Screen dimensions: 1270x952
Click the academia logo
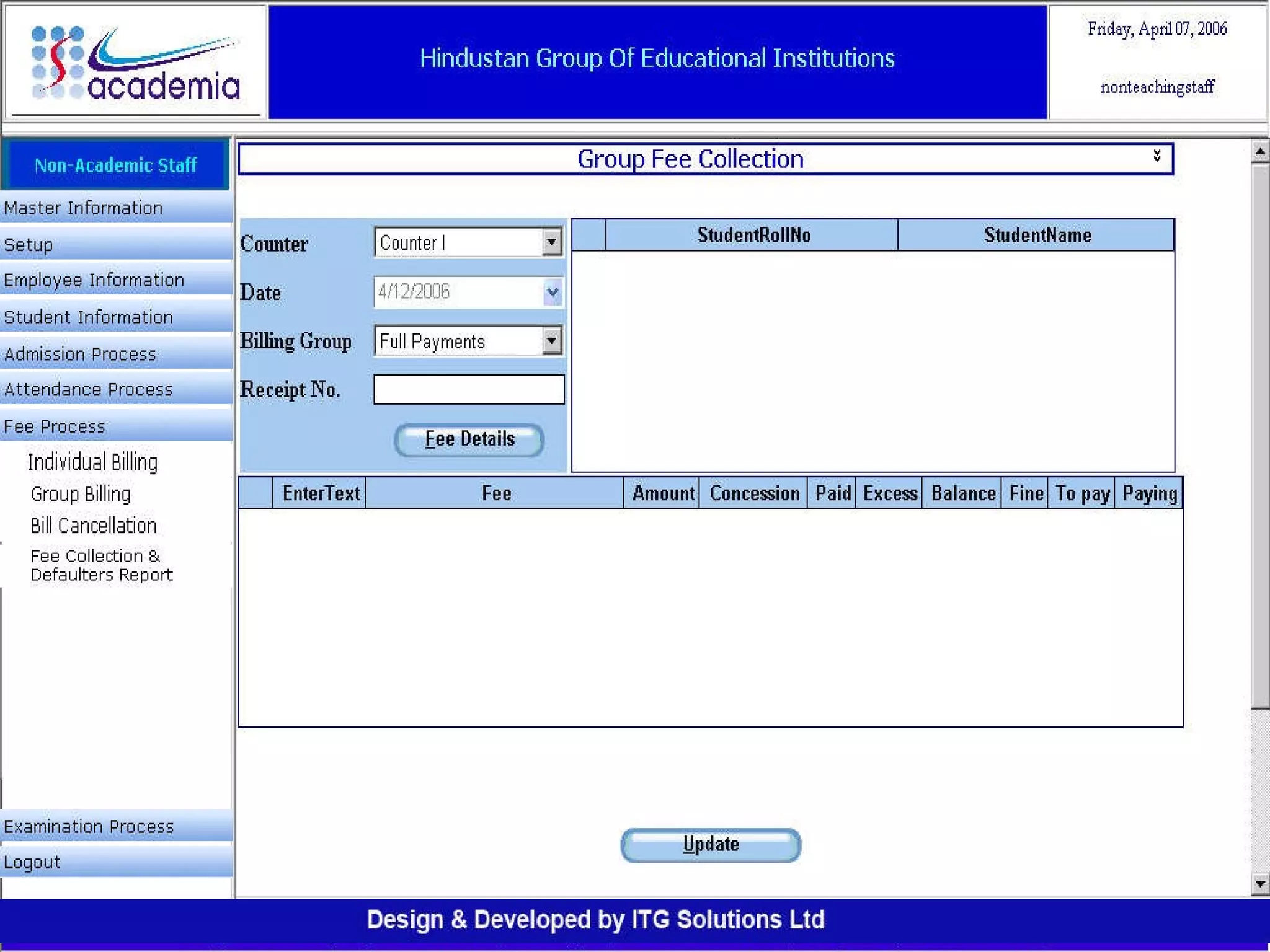[x=135, y=64]
